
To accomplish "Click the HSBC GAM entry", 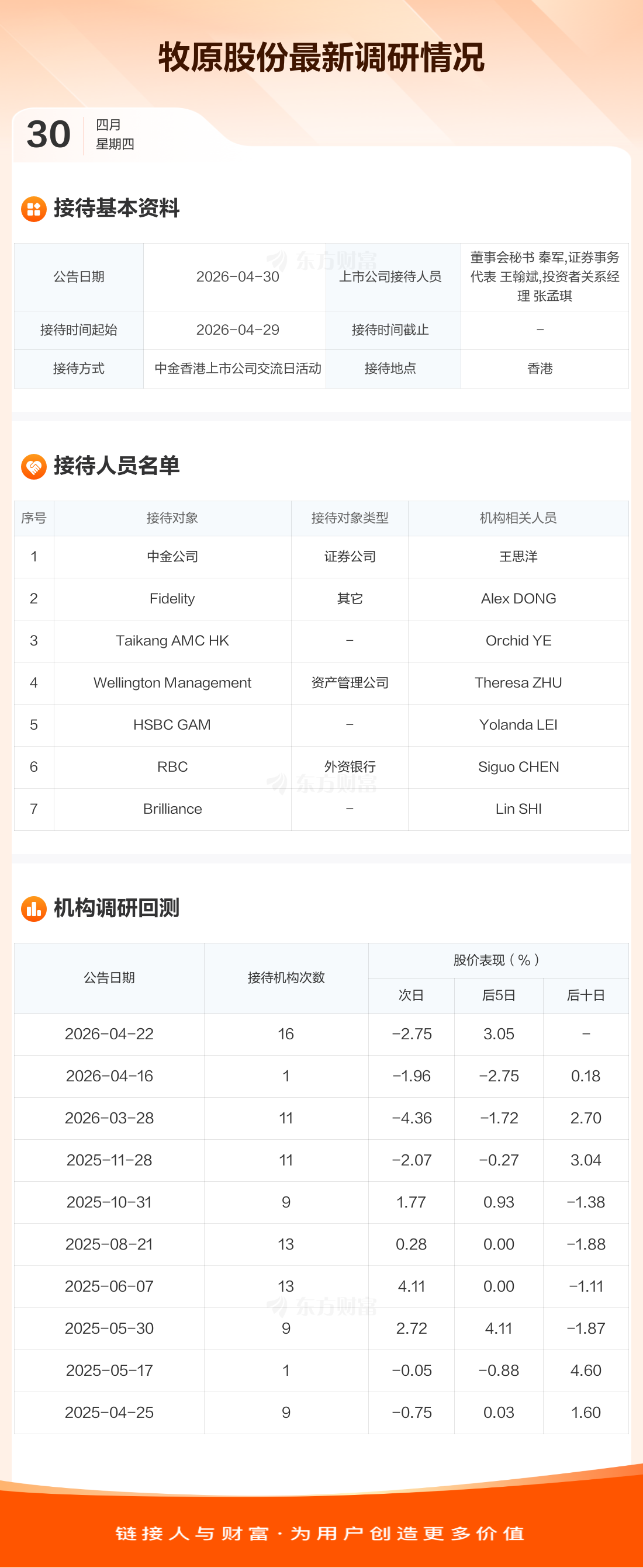I will (x=172, y=725).
